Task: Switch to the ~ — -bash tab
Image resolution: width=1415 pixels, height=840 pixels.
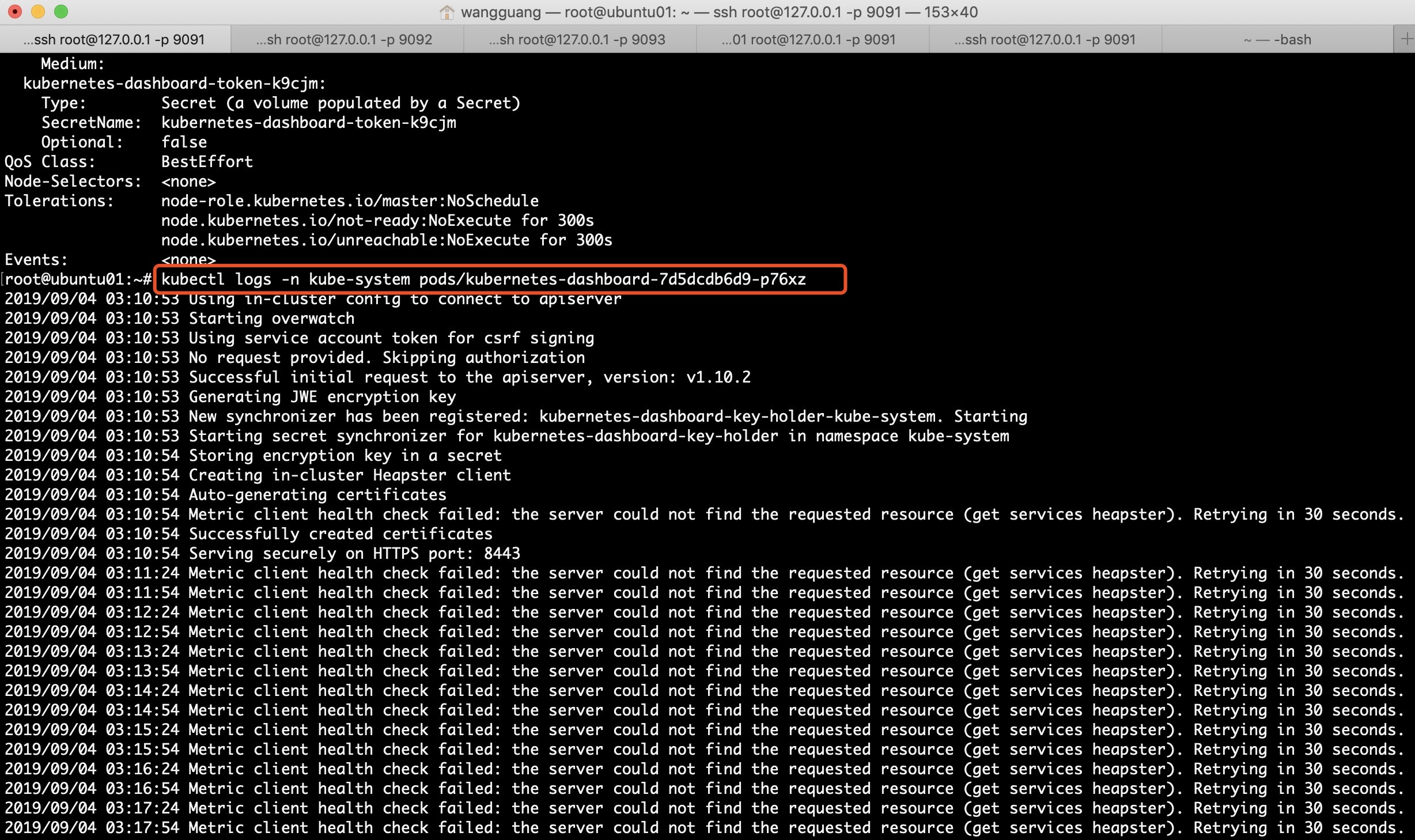Action: click(1277, 39)
